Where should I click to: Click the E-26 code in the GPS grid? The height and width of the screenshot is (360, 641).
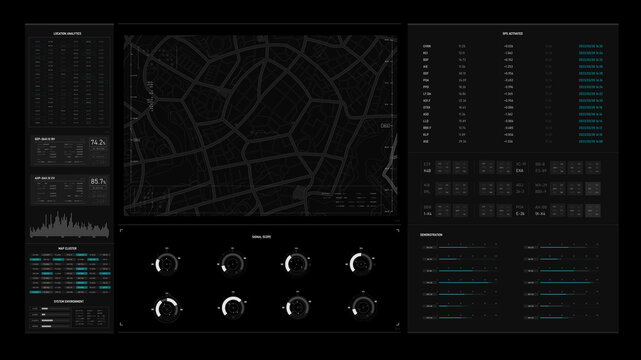click(x=520, y=214)
